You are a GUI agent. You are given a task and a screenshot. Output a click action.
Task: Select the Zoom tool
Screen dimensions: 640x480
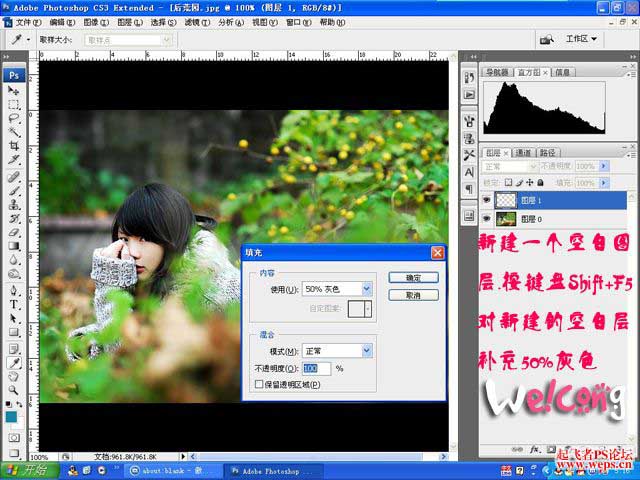(13, 391)
